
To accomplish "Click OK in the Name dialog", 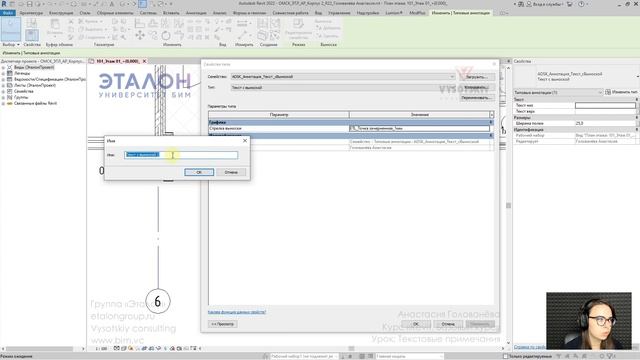I will point(199,172).
